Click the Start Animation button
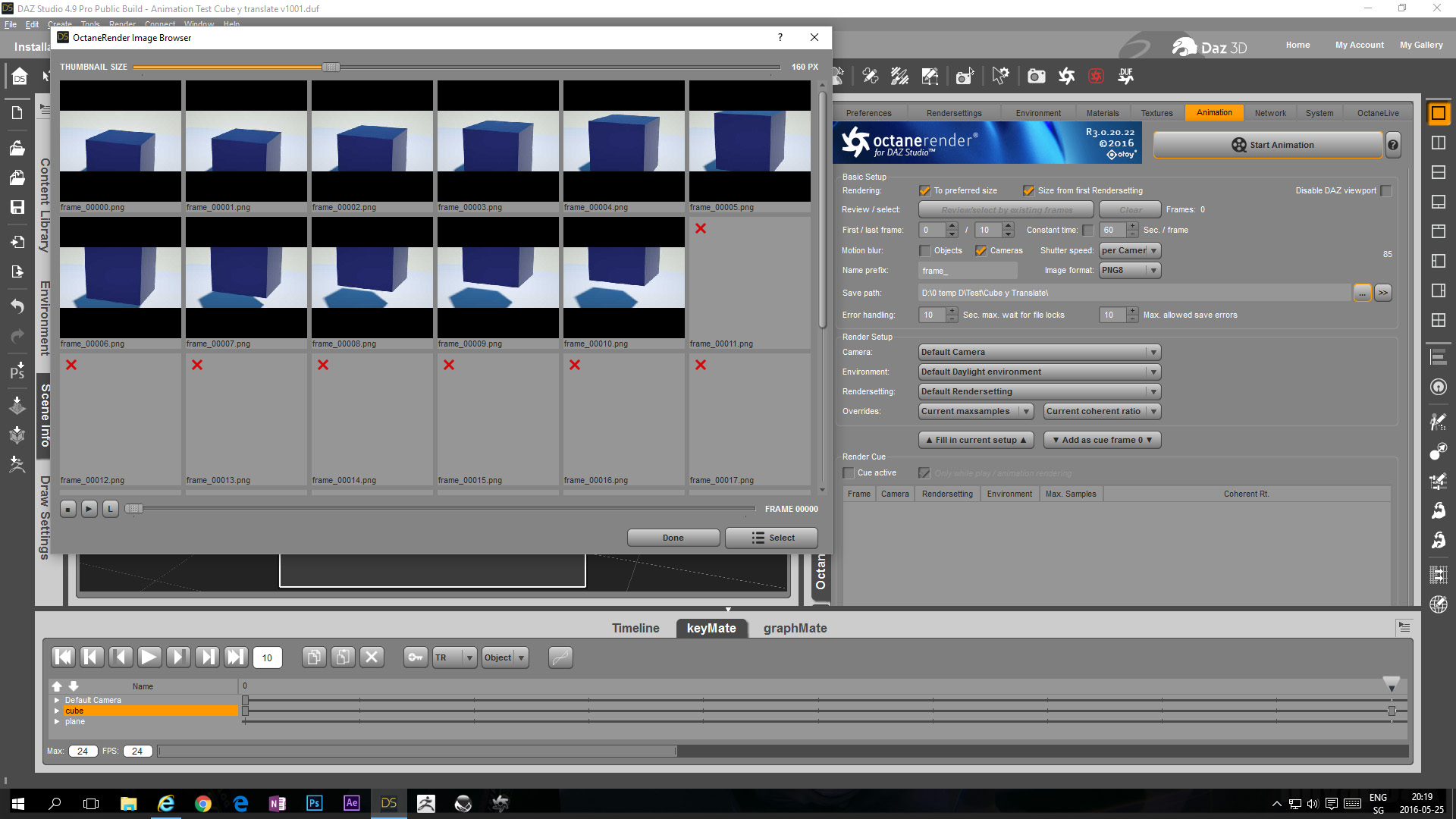This screenshot has width=1456, height=819. click(x=1267, y=145)
